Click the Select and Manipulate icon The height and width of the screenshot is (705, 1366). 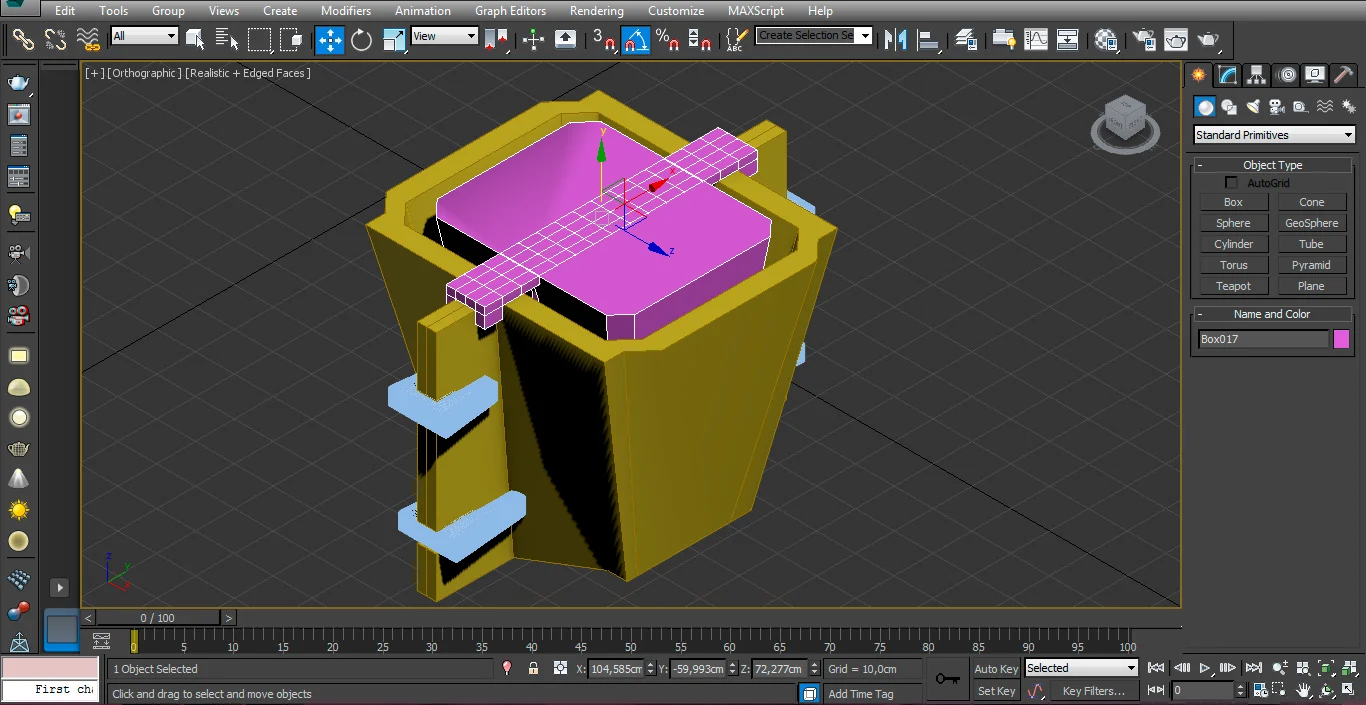point(533,40)
